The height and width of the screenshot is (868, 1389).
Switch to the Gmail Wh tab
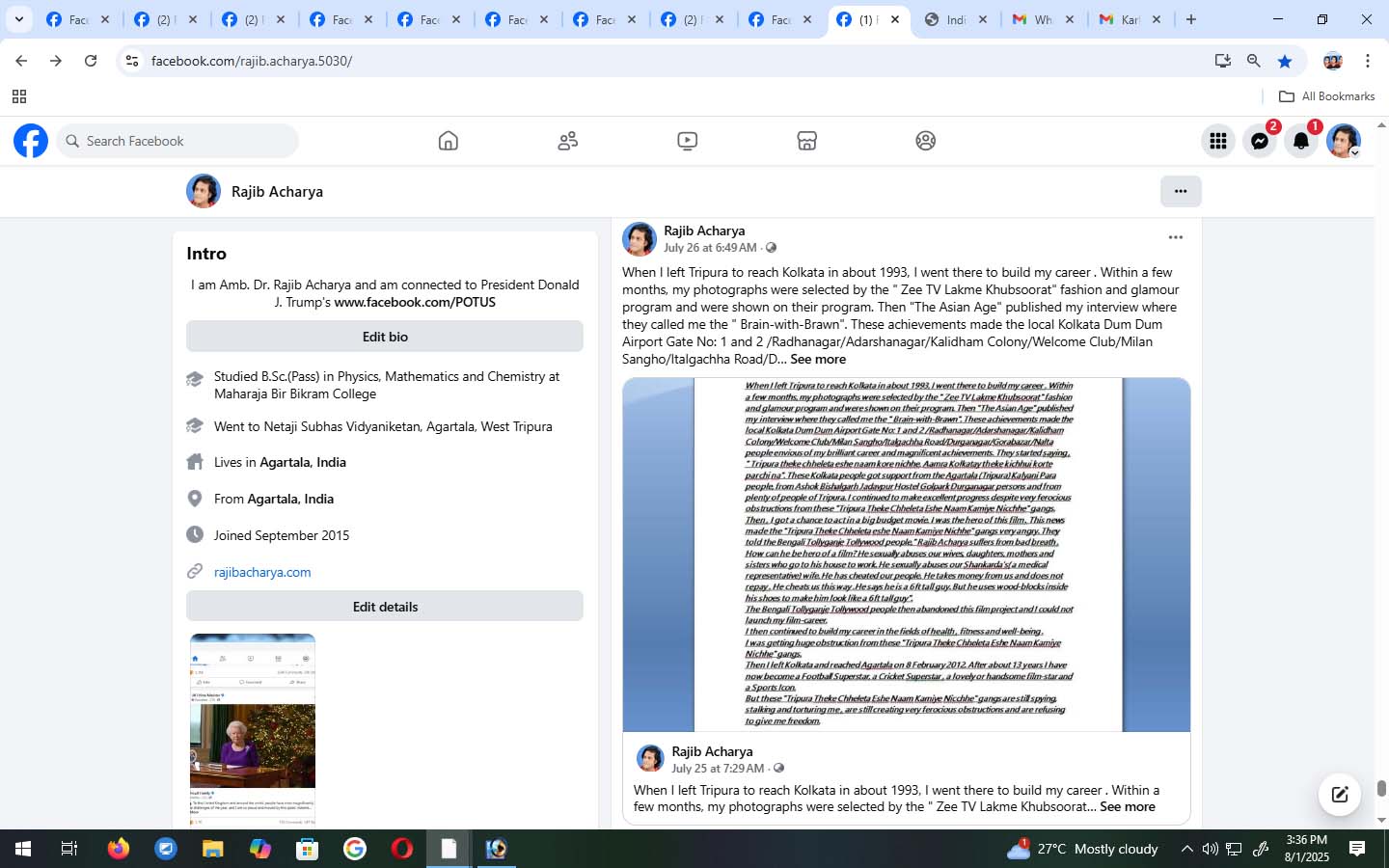click(x=1043, y=19)
